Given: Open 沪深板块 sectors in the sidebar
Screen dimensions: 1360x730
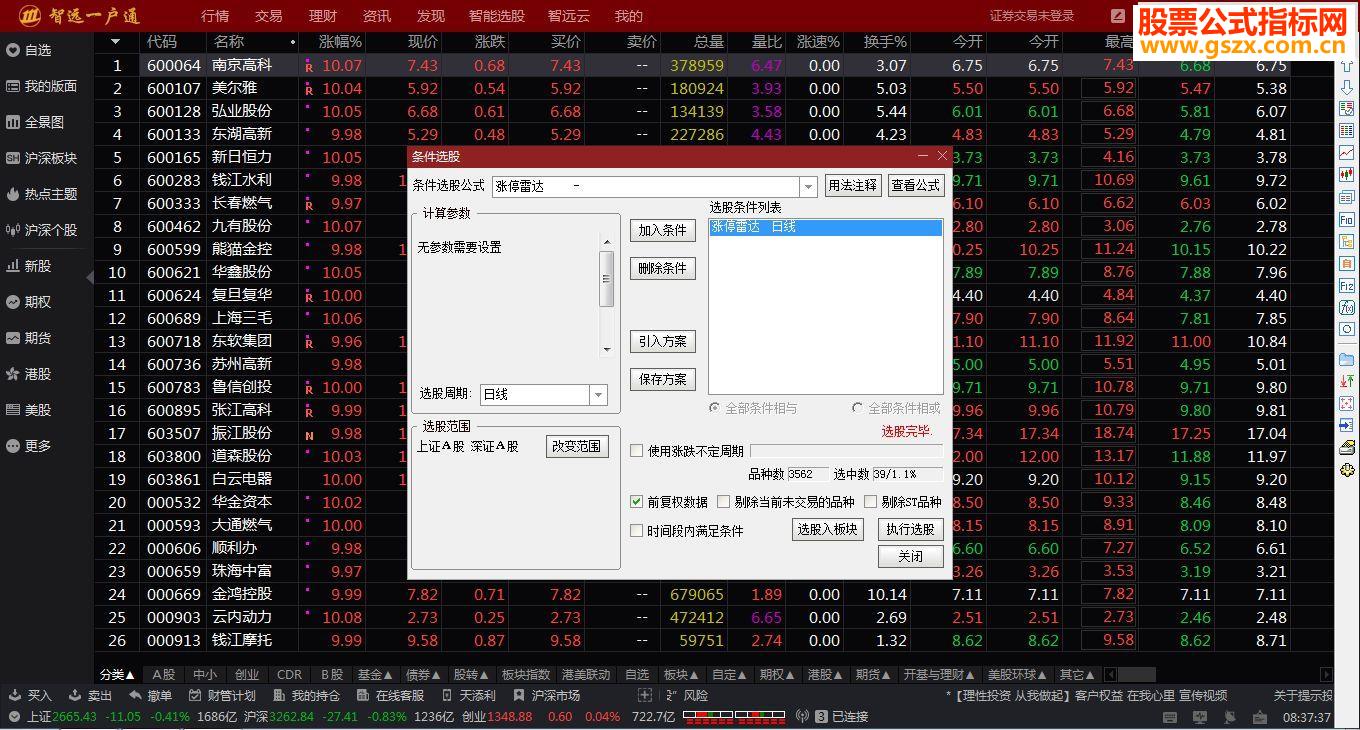Looking at the screenshot, I should tap(41, 158).
